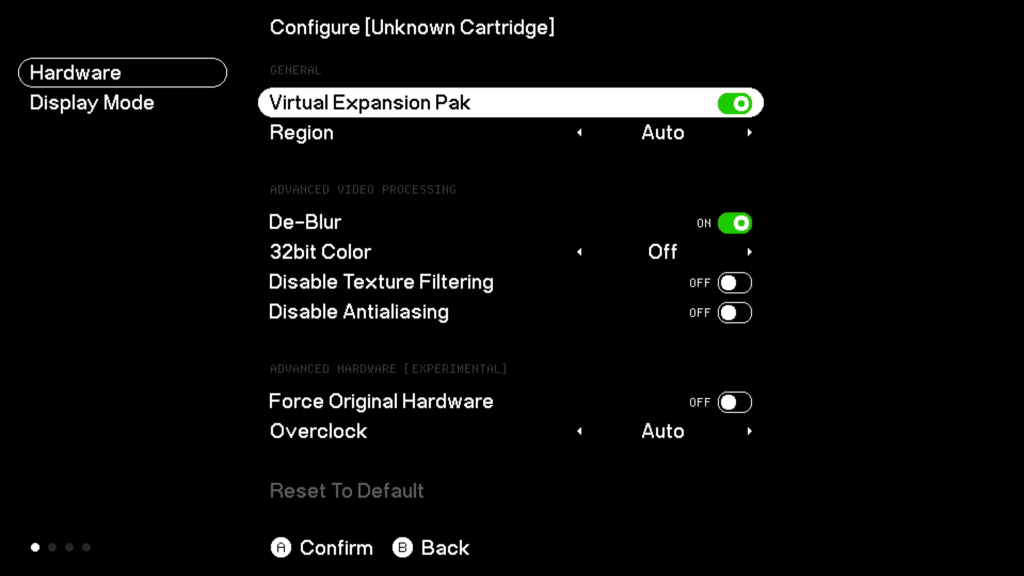
Task: Enable Disable Texture Filtering switch
Action: coord(735,283)
